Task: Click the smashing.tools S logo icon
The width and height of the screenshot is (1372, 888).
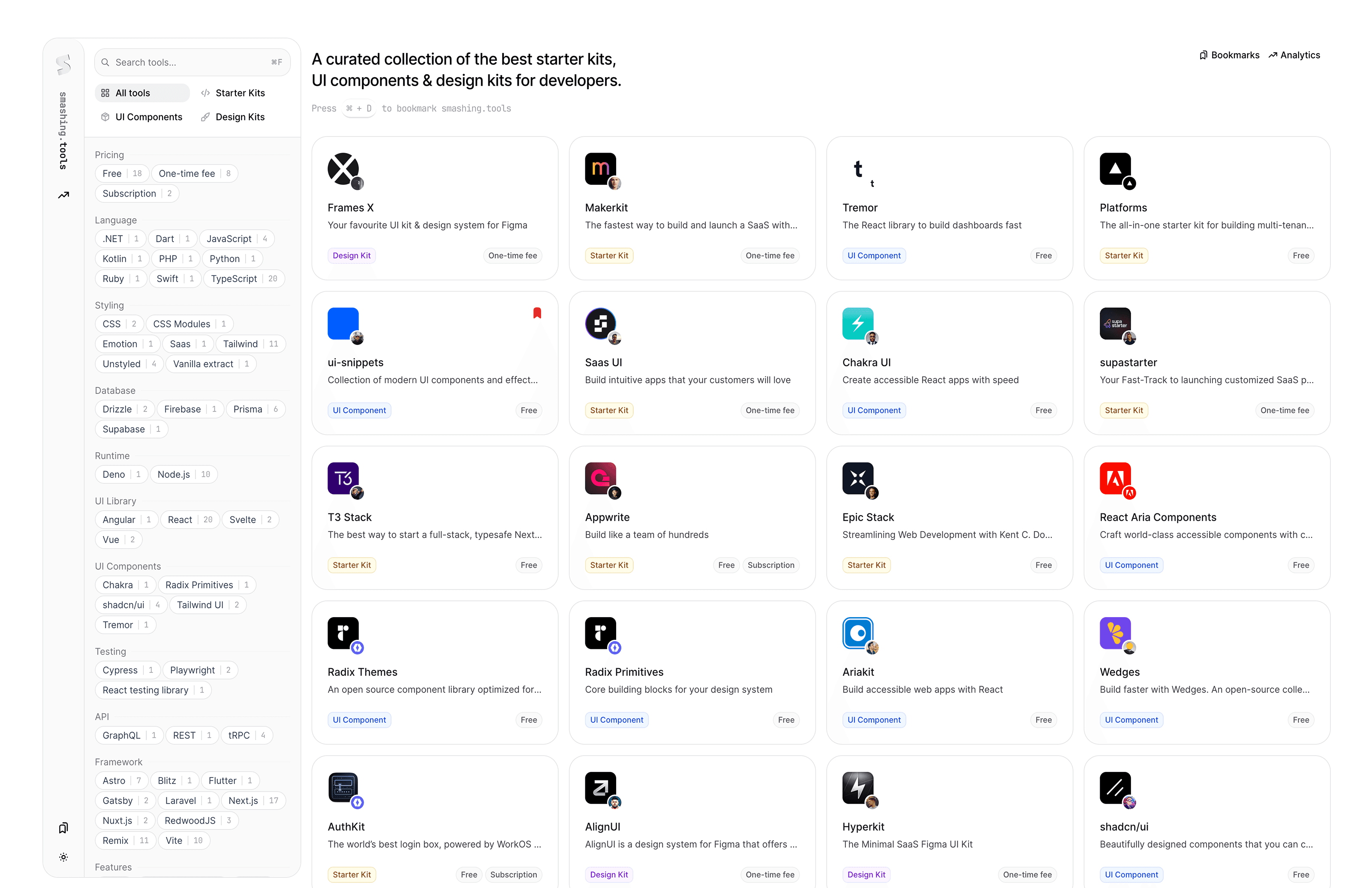Action: pos(63,64)
